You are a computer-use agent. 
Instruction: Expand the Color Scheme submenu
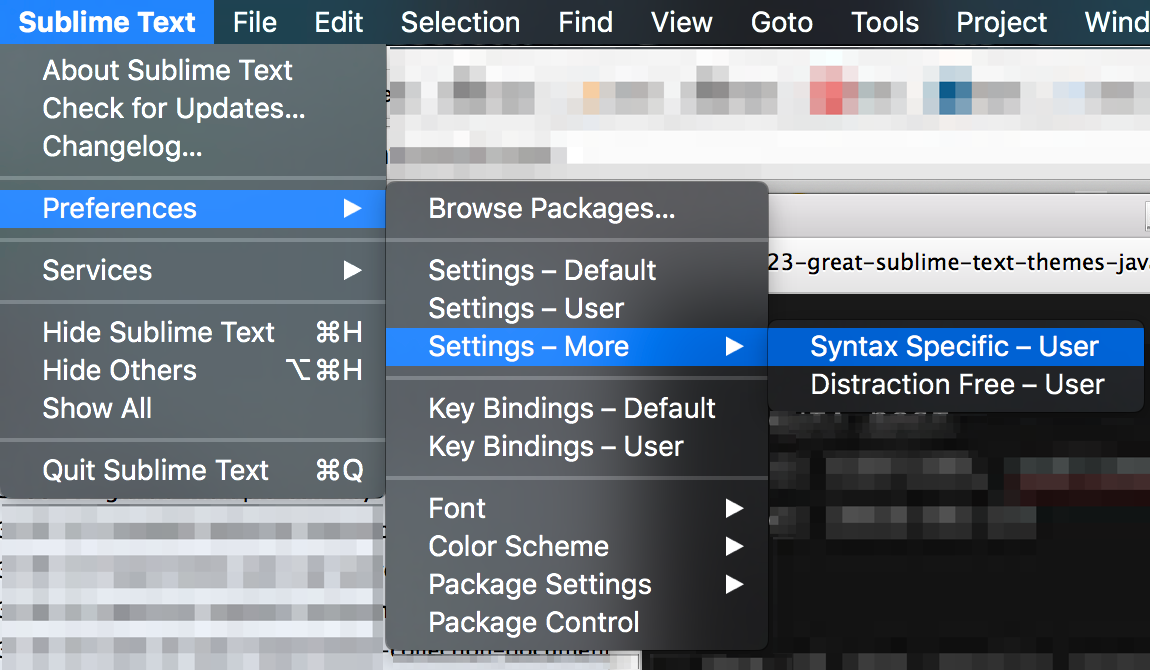click(577, 546)
